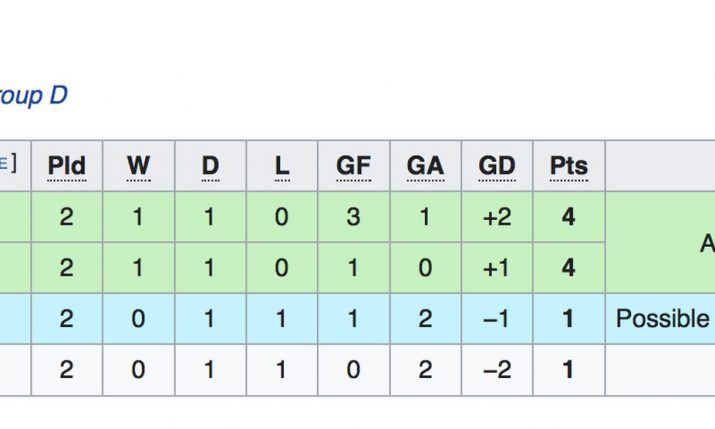
Task: Click the 'W' column header
Action: pyautogui.click(x=139, y=165)
